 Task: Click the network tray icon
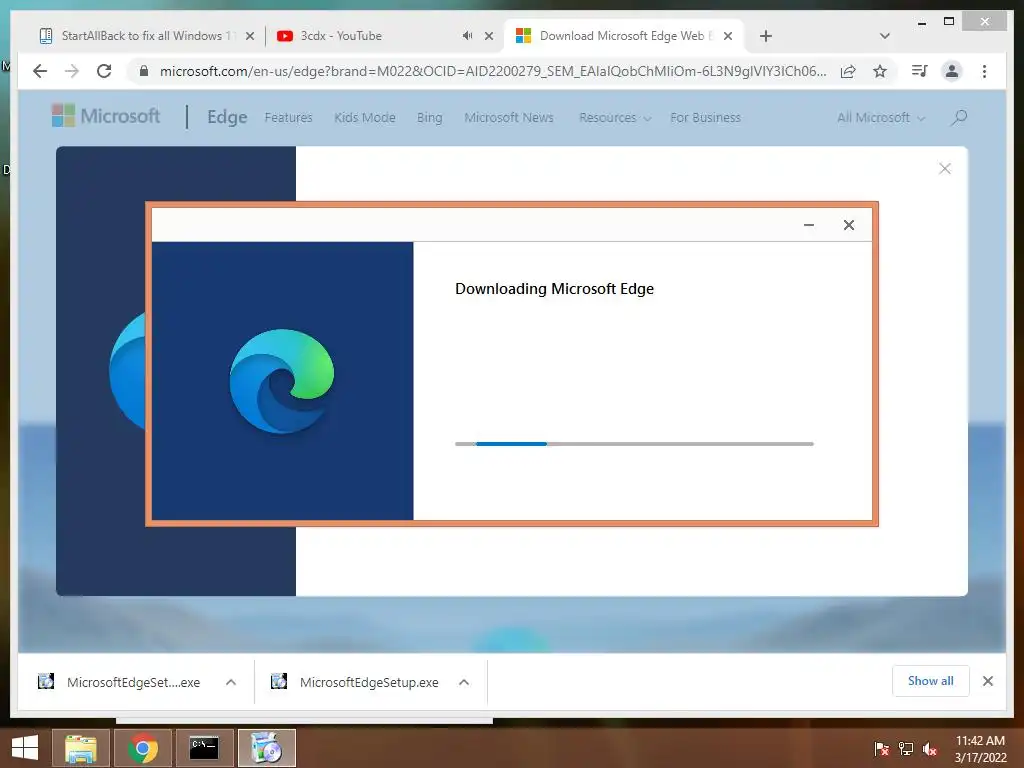(x=906, y=749)
